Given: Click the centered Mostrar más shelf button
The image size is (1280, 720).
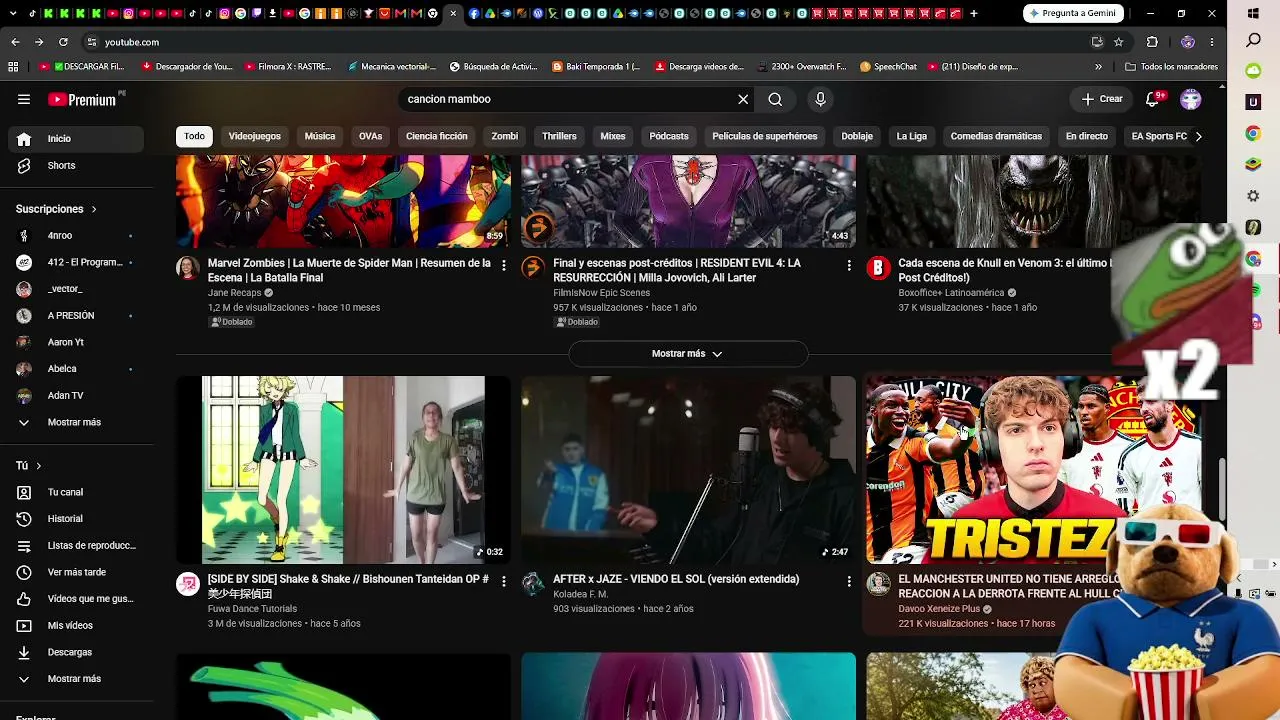Looking at the screenshot, I should (687, 354).
